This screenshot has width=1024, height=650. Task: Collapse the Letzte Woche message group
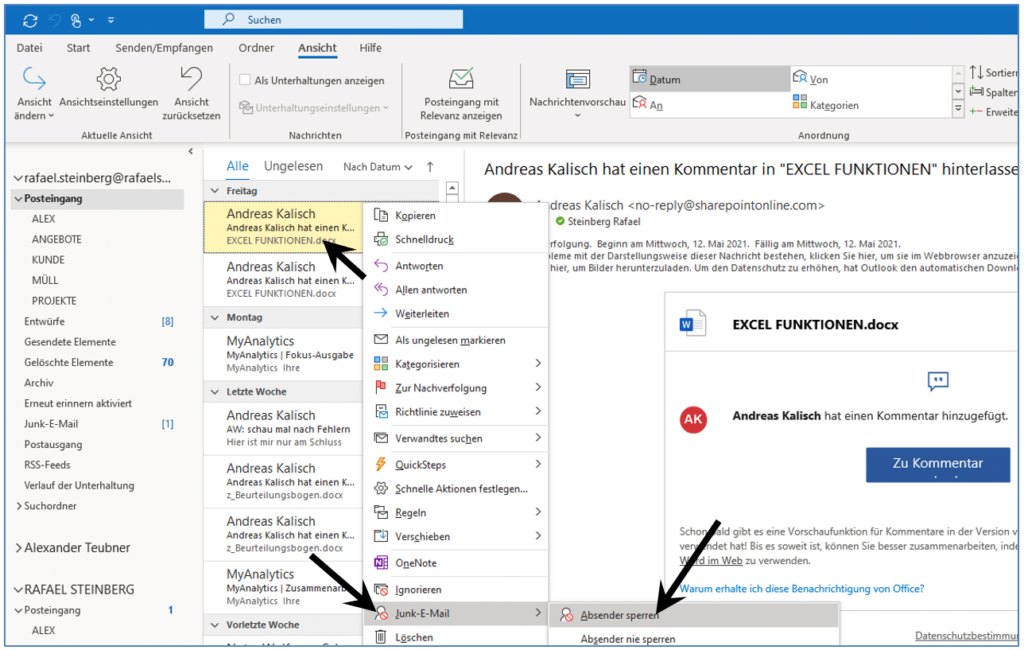coord(215,392)
